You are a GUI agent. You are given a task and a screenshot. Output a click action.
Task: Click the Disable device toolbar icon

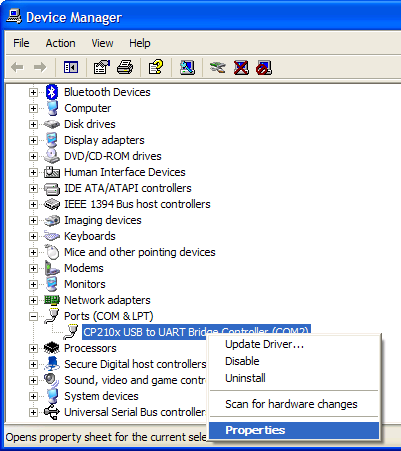[x=264, y=68]
